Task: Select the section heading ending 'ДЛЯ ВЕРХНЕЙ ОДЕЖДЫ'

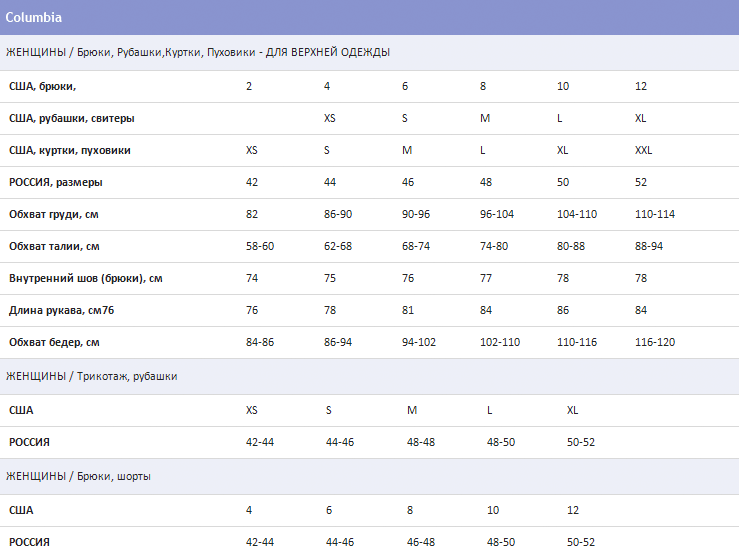Action: pyautogui.click(x=198, y=52)
